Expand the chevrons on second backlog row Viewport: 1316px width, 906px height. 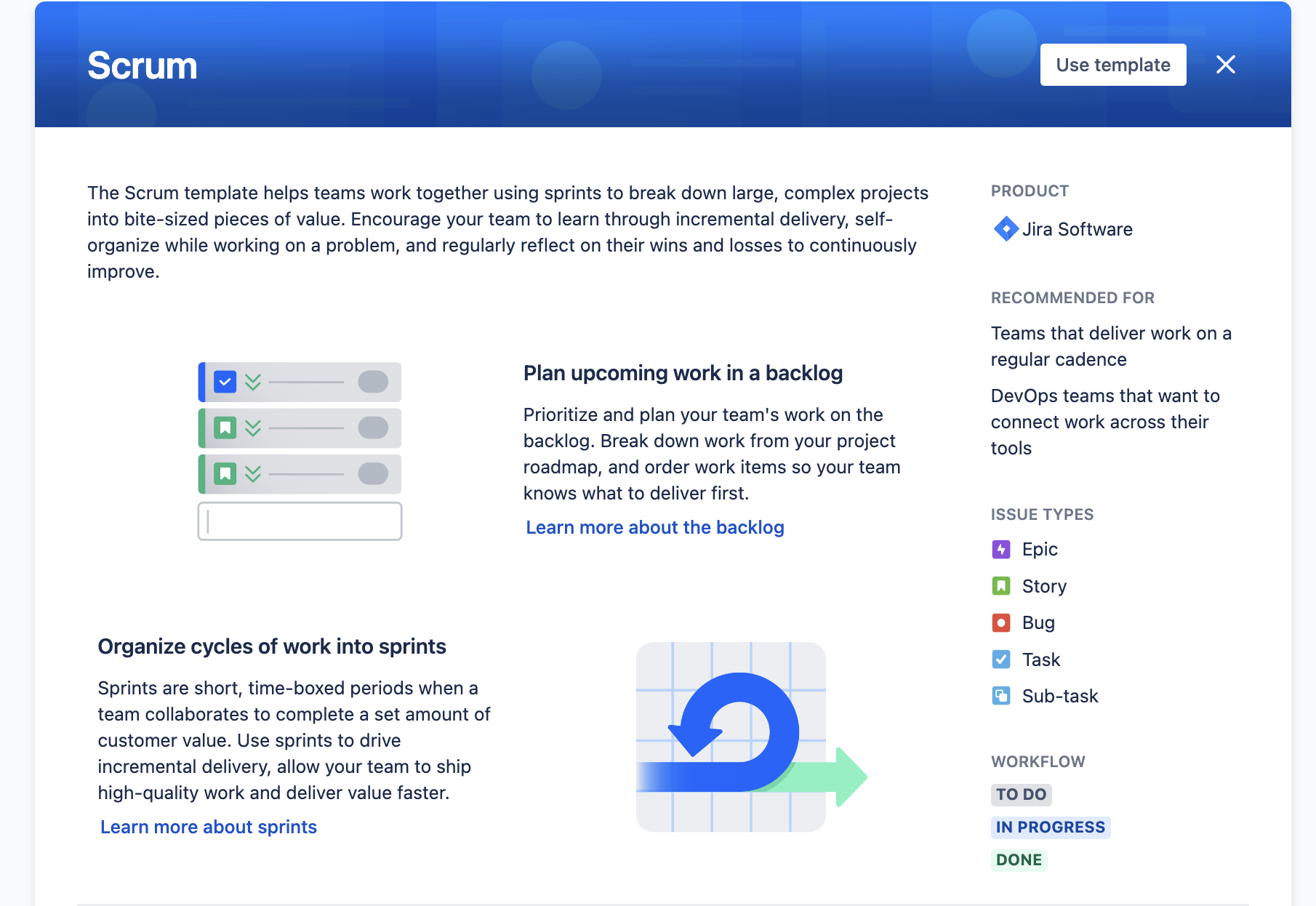252,428
